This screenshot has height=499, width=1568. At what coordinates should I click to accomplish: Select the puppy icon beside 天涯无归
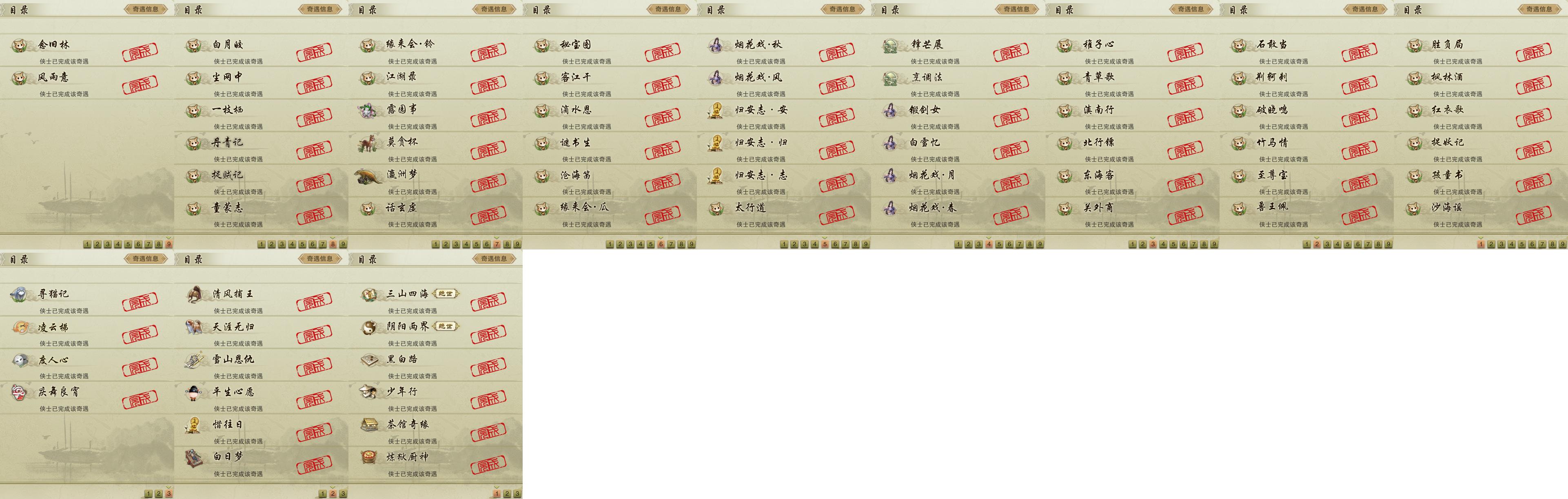pyautogui.click(x=194, y=327)
